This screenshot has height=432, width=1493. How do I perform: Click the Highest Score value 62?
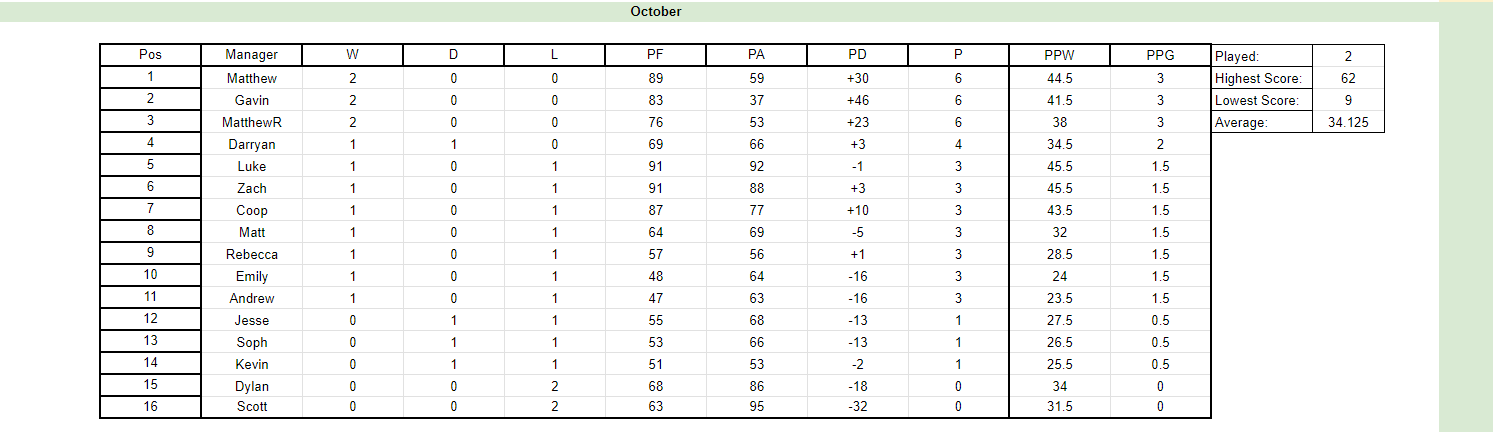[x=1347, y=78]
